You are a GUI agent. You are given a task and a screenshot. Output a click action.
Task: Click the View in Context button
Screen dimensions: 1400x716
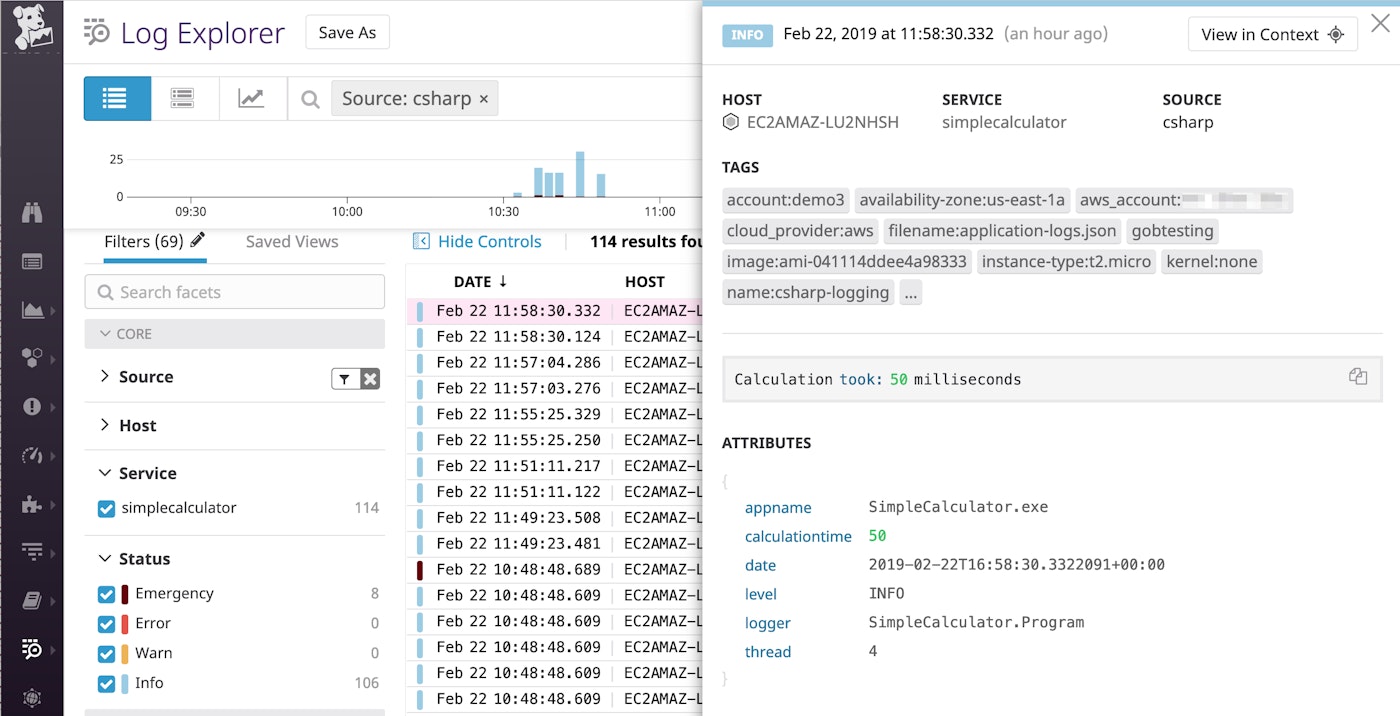[1273, 34]
